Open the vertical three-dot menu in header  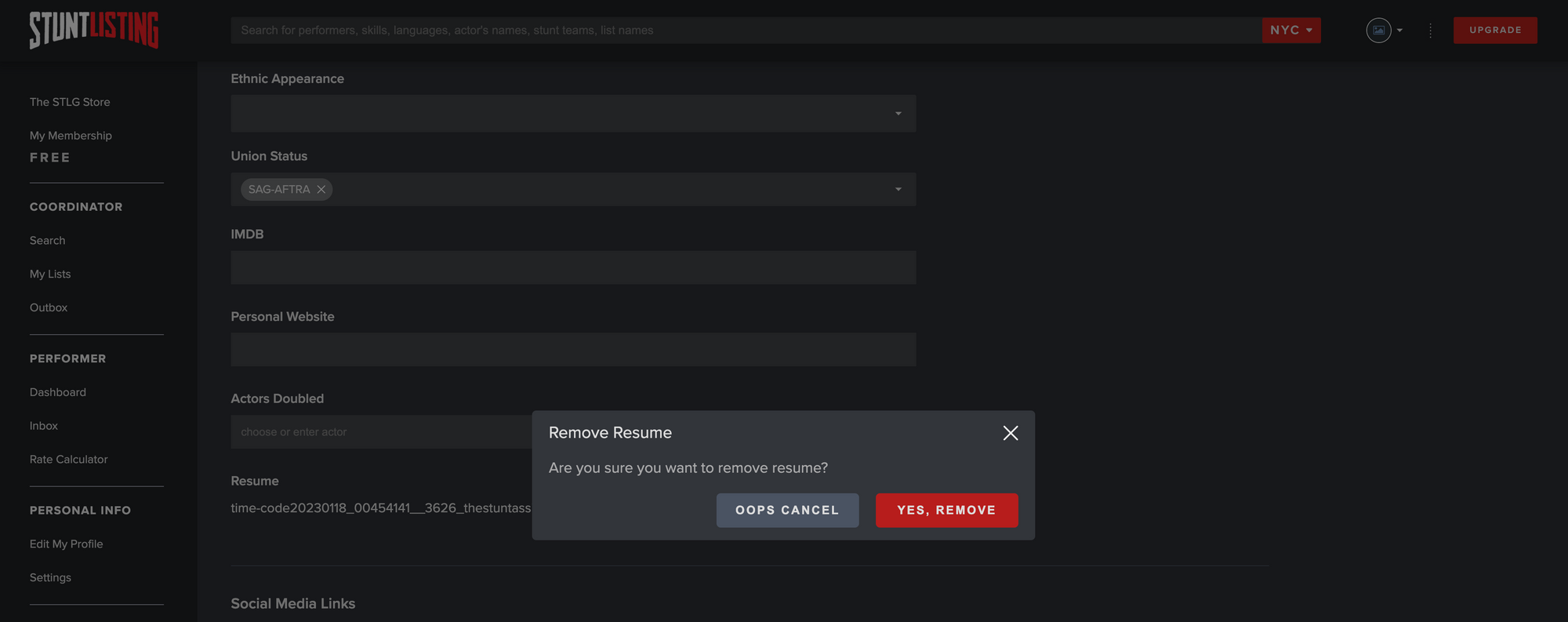coord(1431,30)
